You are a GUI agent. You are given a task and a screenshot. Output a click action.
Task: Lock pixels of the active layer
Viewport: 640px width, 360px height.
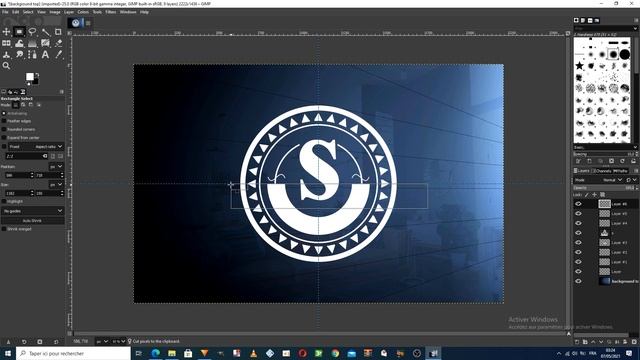[587, 195]
